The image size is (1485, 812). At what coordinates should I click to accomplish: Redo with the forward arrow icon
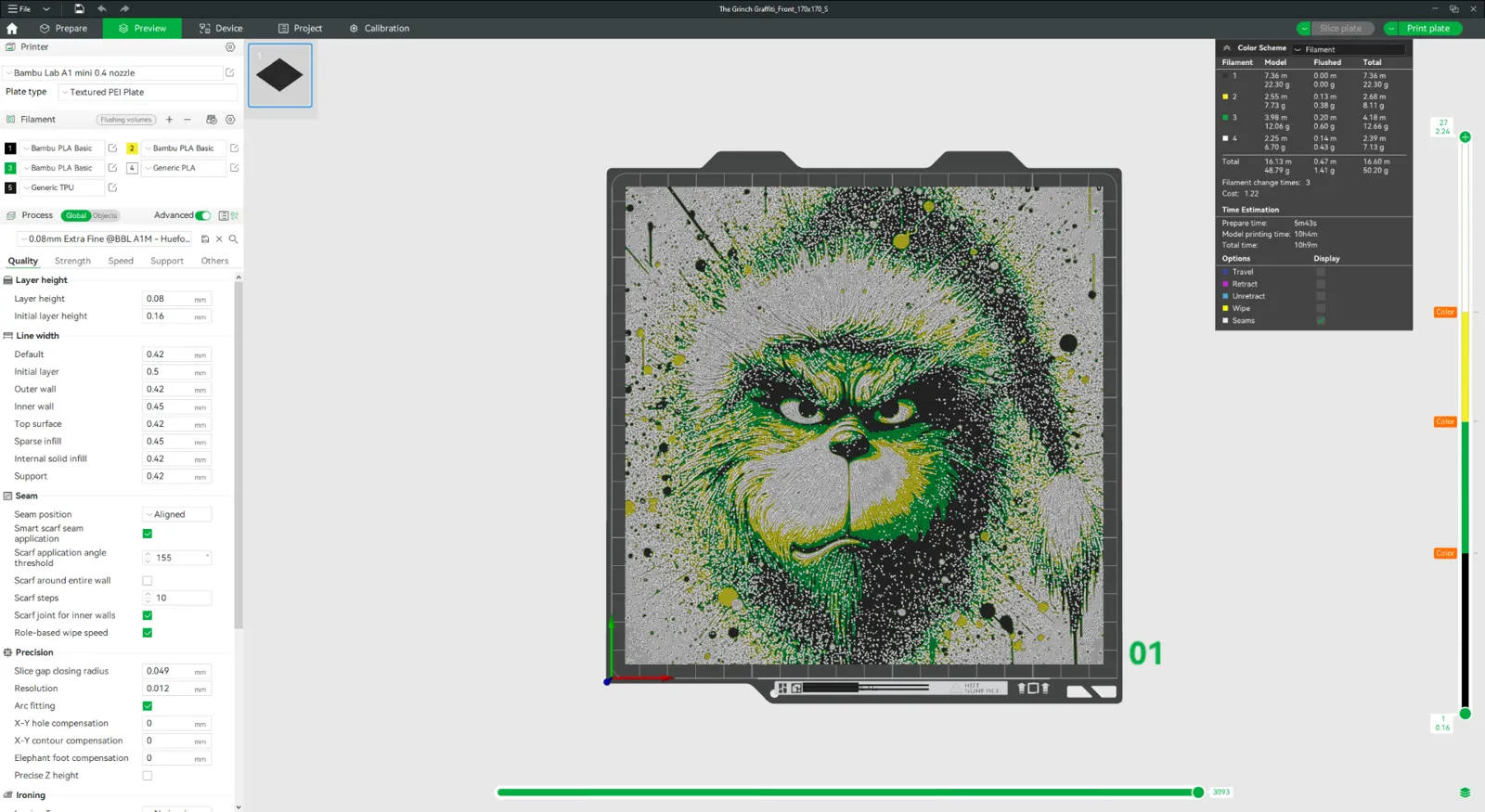(124, 8)
